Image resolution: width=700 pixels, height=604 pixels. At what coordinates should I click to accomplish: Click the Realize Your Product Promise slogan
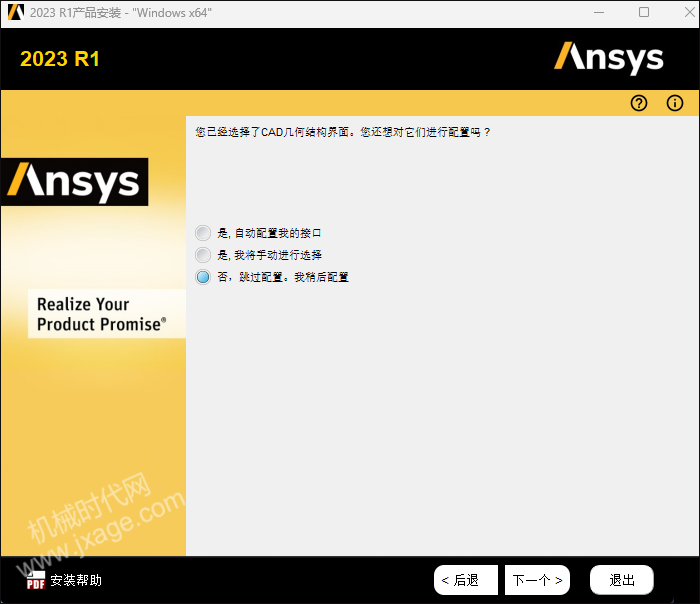tap(102, 314)
